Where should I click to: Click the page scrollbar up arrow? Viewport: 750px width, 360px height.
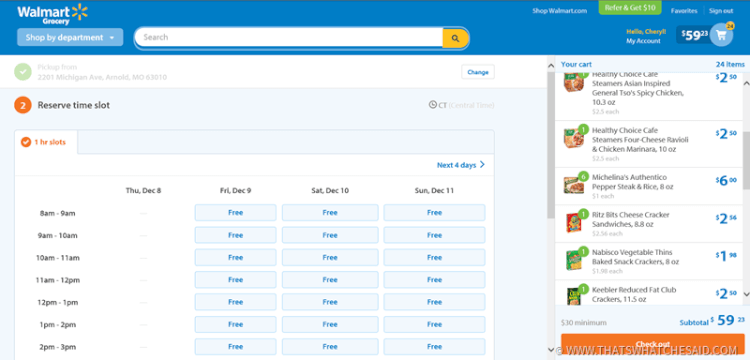551,65
